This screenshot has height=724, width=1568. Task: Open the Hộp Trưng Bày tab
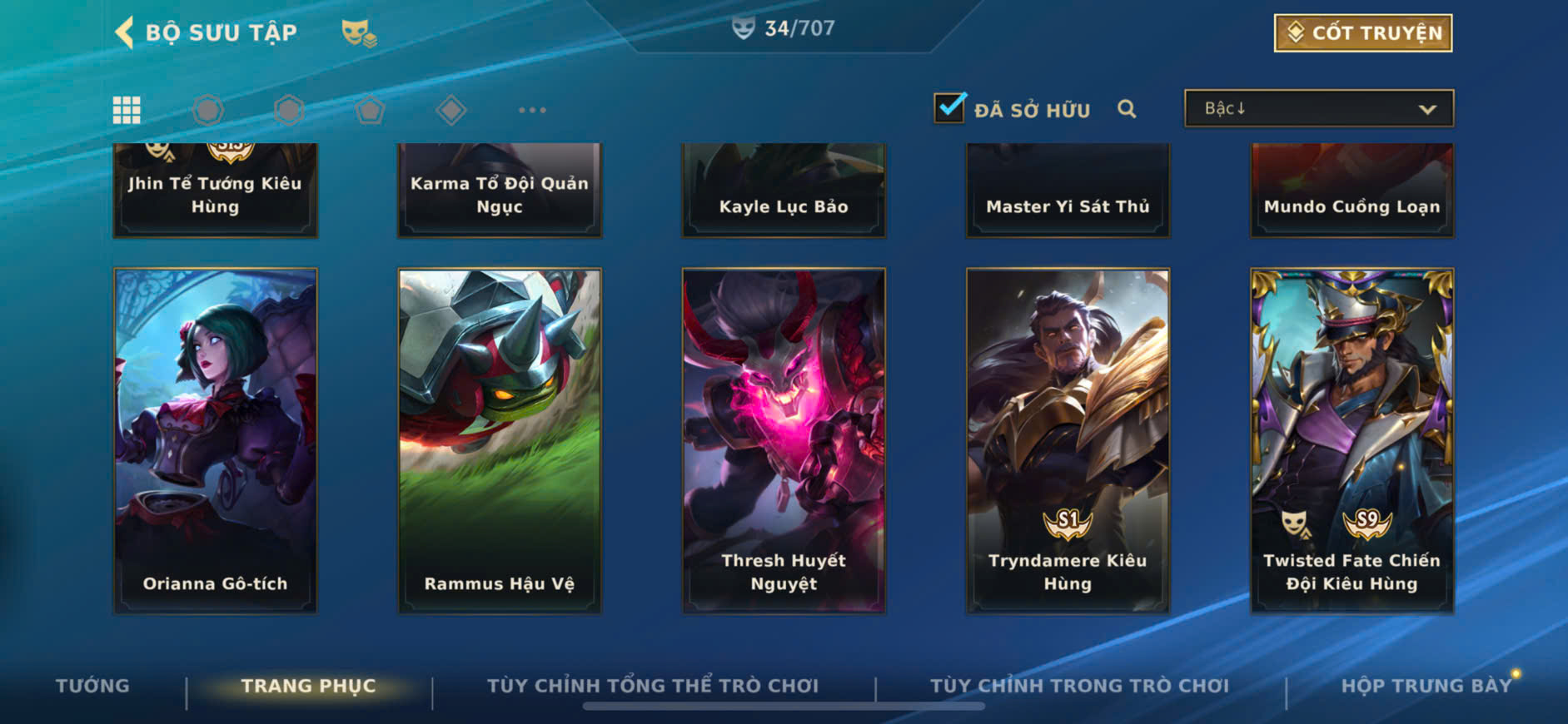click(1426, 686)
